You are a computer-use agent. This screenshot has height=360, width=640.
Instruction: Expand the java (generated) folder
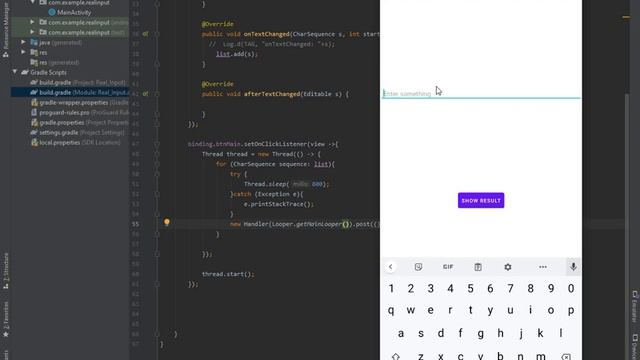[24, 42]
